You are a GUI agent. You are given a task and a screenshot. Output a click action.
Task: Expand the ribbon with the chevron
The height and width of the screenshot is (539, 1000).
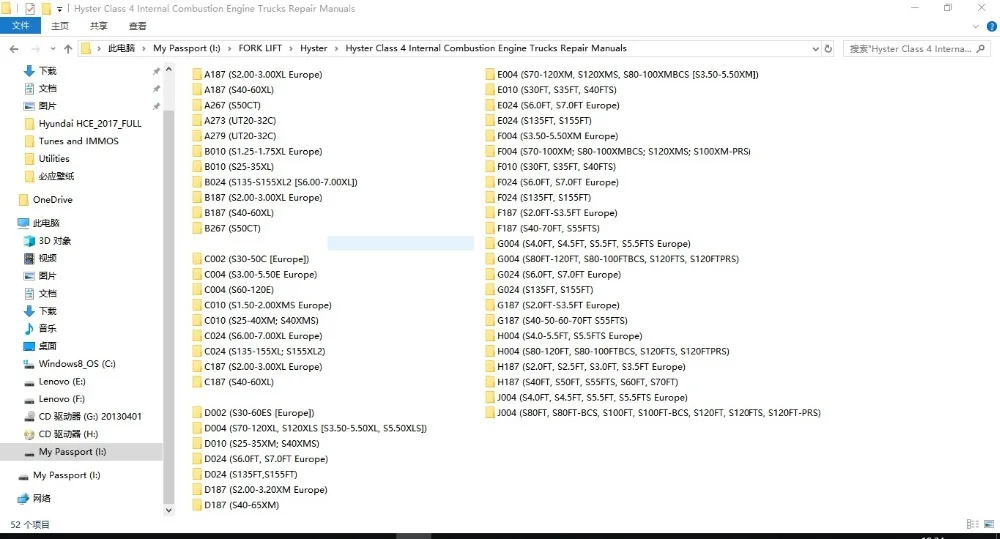[x=975, y=26]
